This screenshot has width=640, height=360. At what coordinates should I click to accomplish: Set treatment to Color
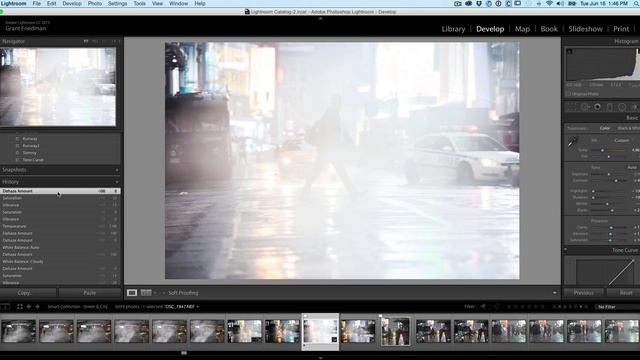click(x=605, y=128)
